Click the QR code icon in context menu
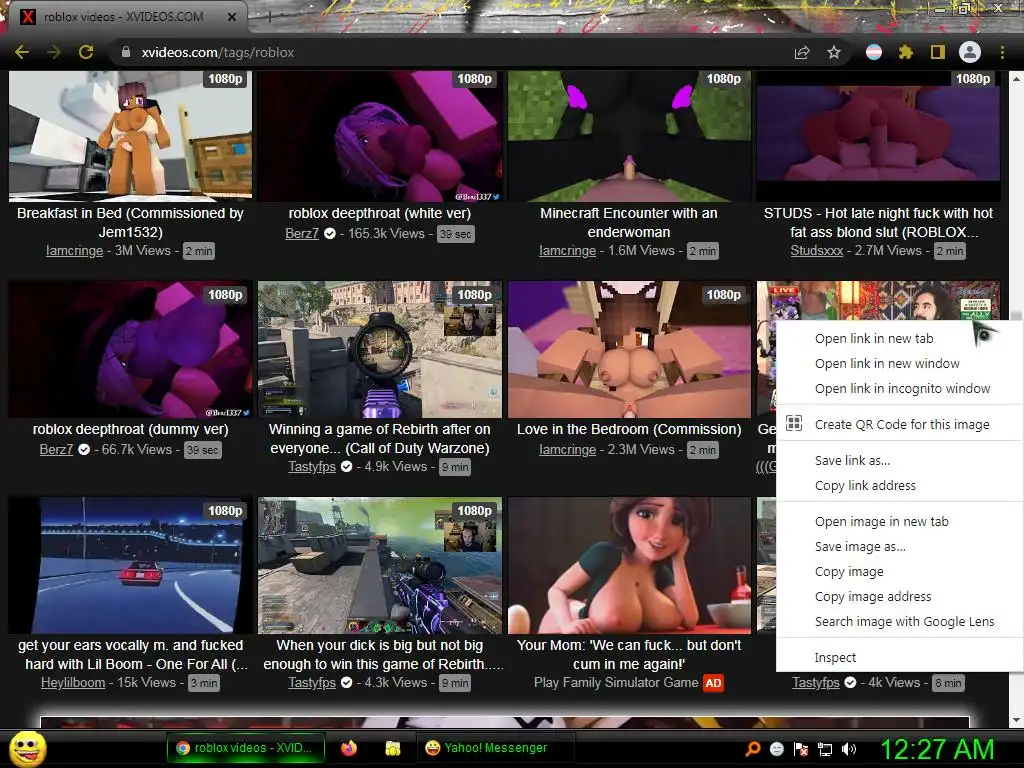Screen dimensions: 1024x768 [x=794, y=423]
